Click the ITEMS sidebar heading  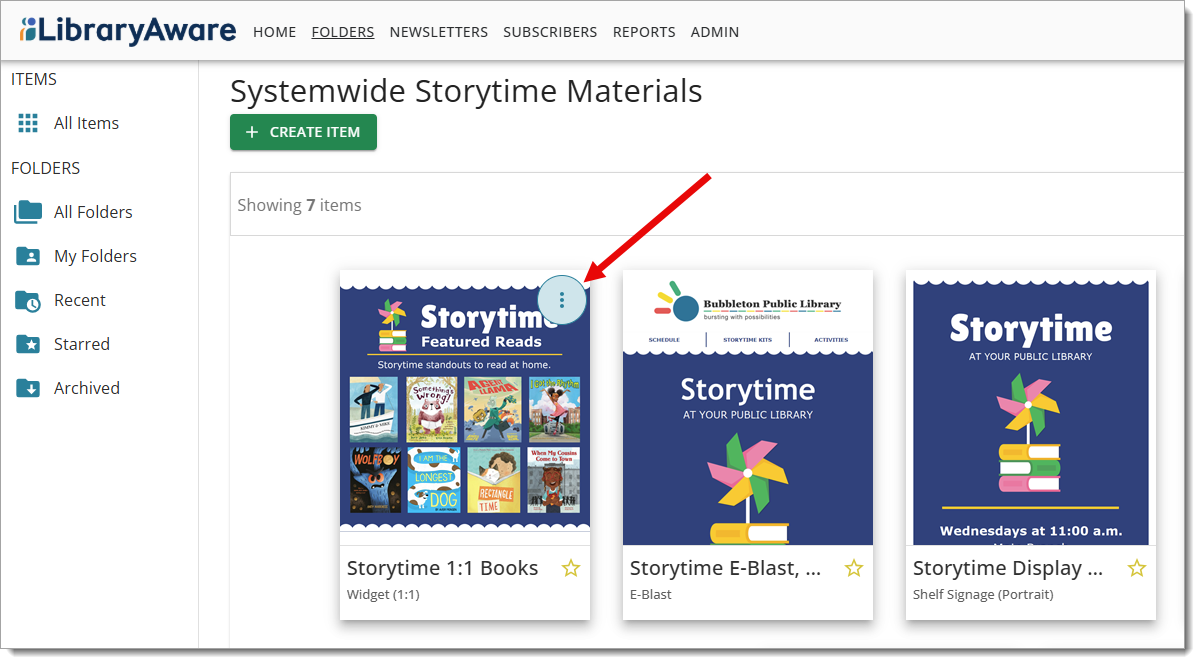[x=34, y=79]
